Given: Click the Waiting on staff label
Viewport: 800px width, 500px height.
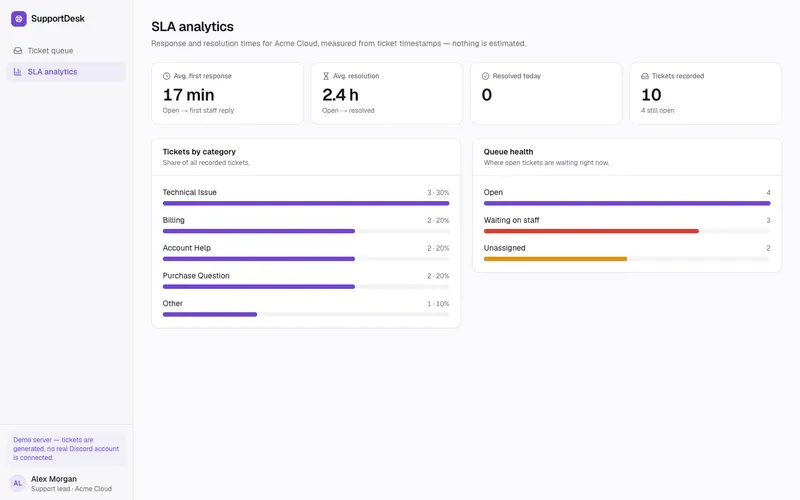Looking at the screenshot, I should [511, 220].
